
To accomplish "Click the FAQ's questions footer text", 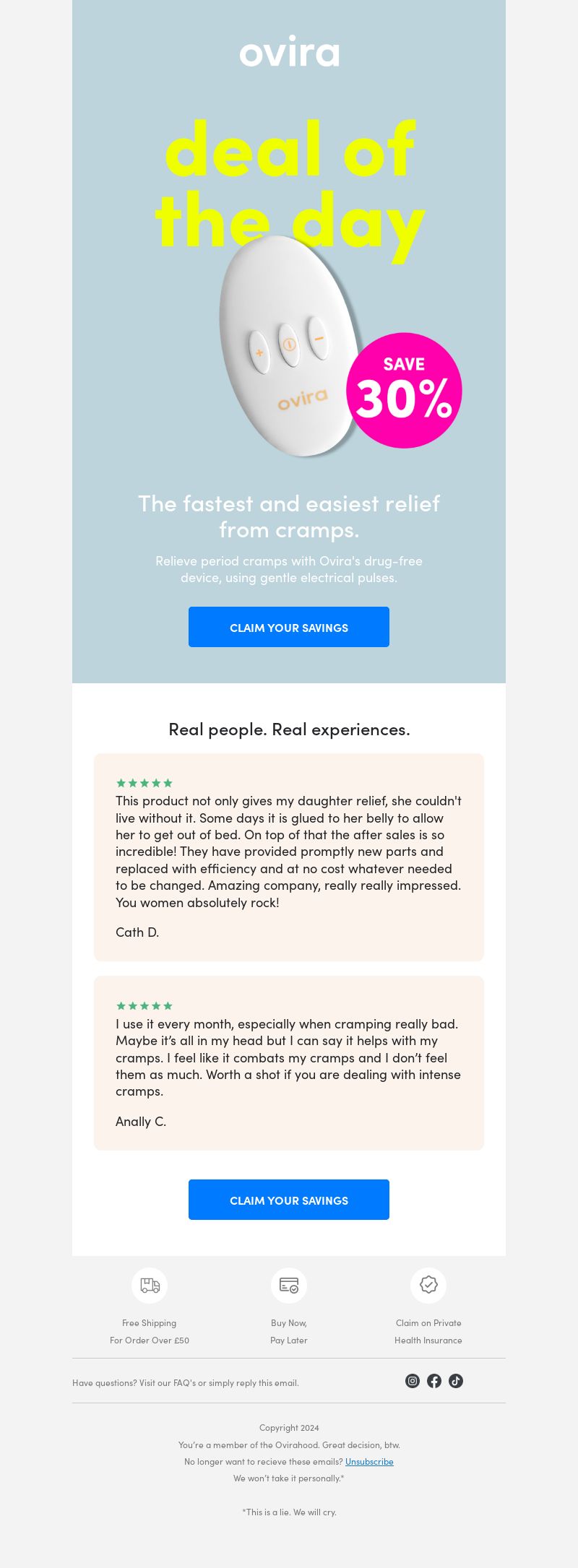I will [186, 1382].
